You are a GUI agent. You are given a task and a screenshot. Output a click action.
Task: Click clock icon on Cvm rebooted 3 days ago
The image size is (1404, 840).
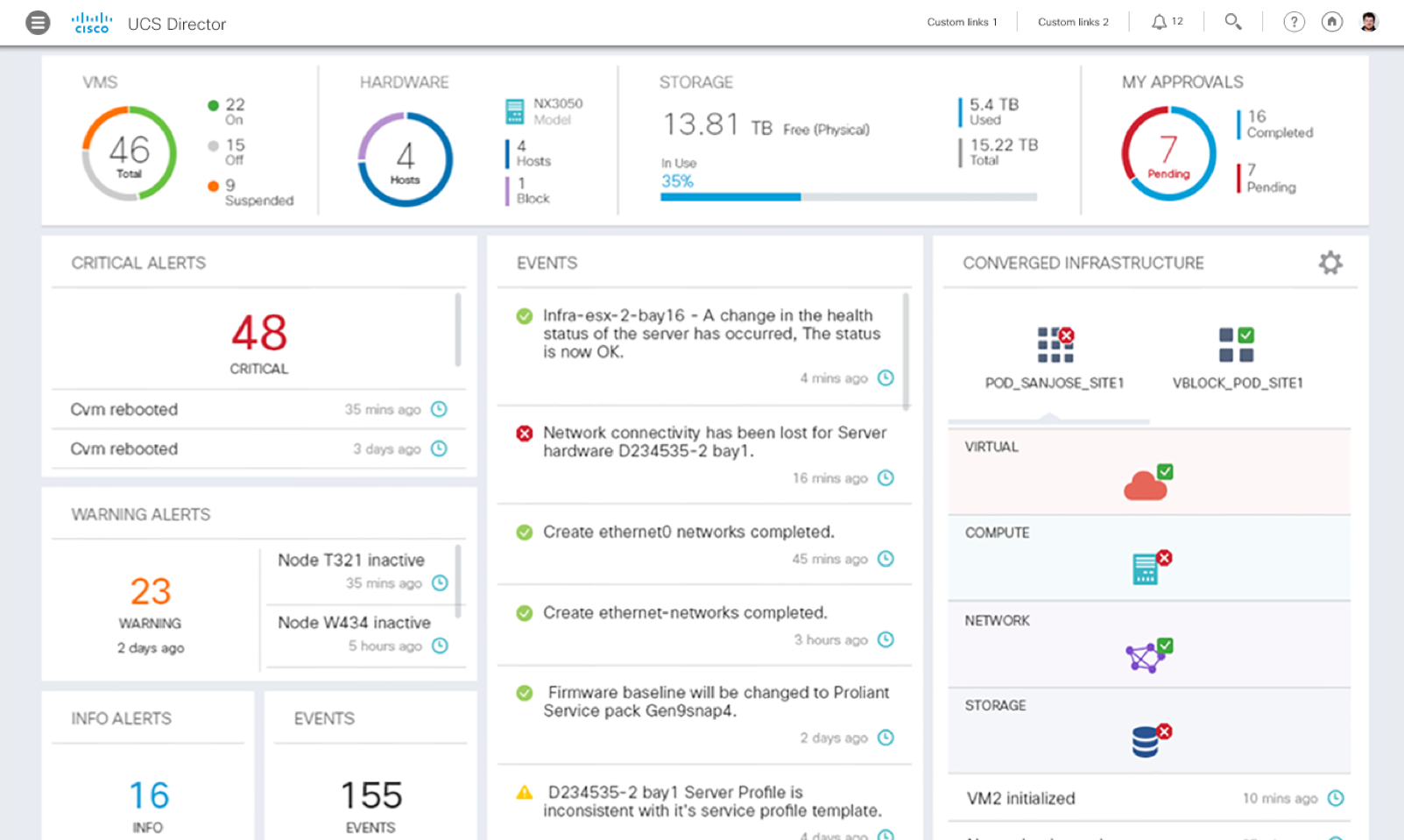point(439,448)
